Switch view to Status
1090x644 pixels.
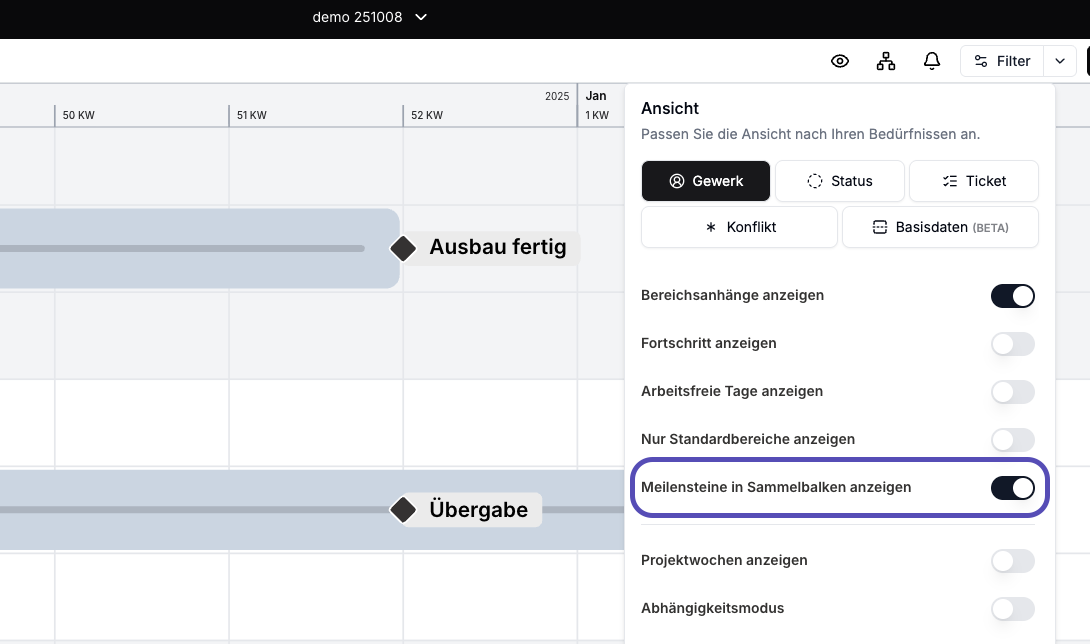[840, 181]
